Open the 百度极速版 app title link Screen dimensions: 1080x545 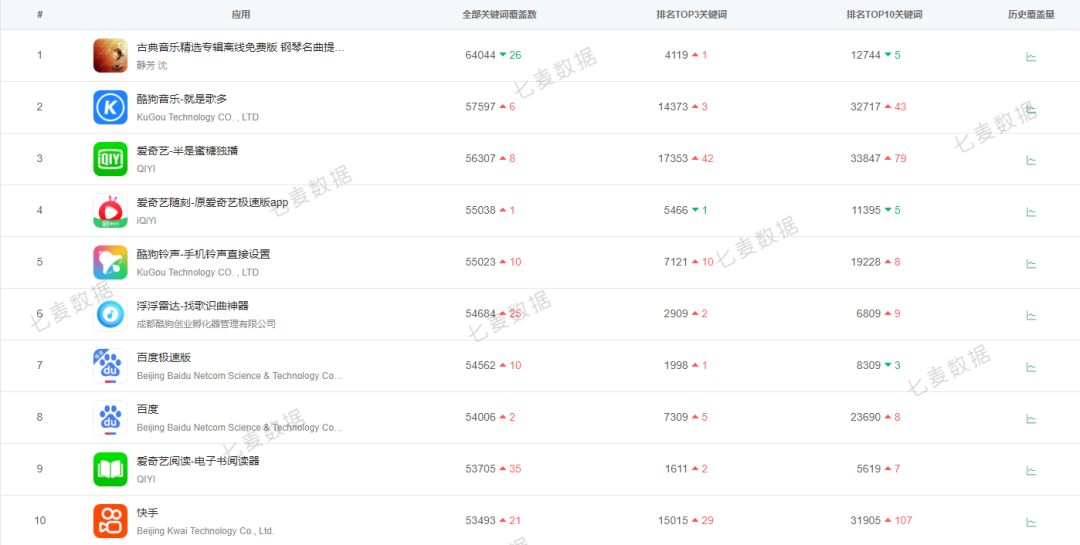(163, 358)
